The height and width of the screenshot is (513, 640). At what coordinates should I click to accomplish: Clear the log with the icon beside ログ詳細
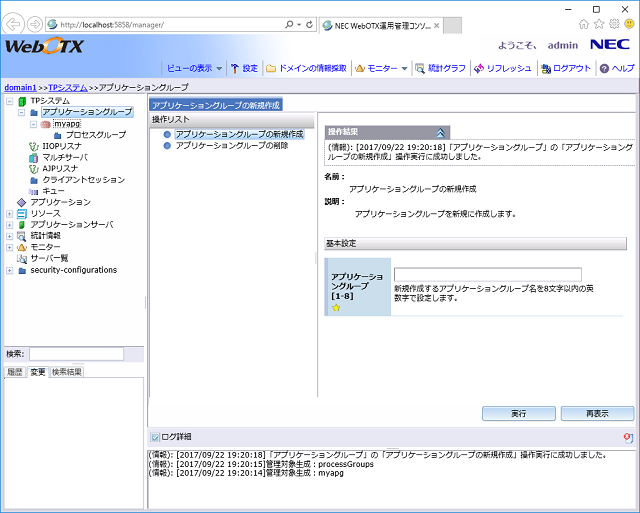627,437
